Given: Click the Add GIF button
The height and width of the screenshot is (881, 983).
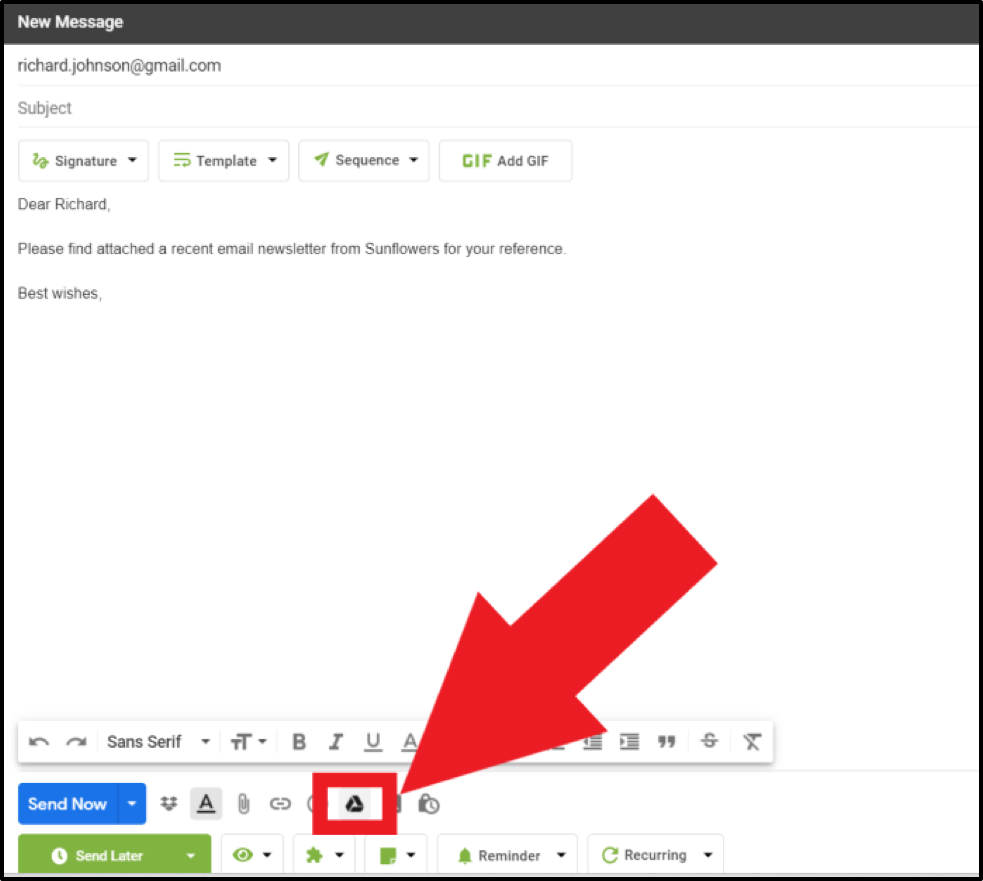Looking at the screenshot, I should (x=505, y=161).
